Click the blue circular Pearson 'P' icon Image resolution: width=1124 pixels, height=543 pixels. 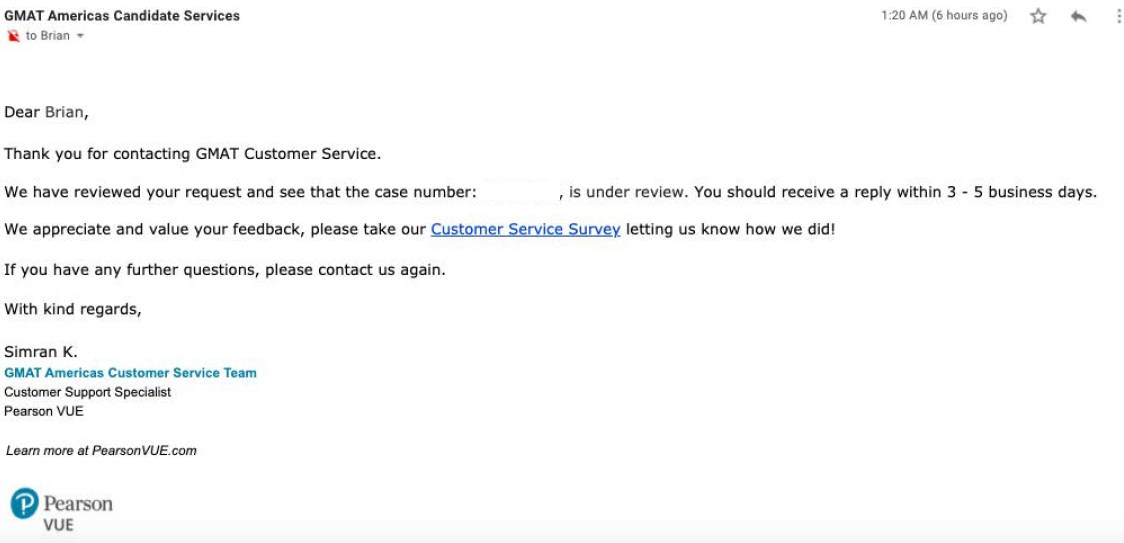[24, 503]
